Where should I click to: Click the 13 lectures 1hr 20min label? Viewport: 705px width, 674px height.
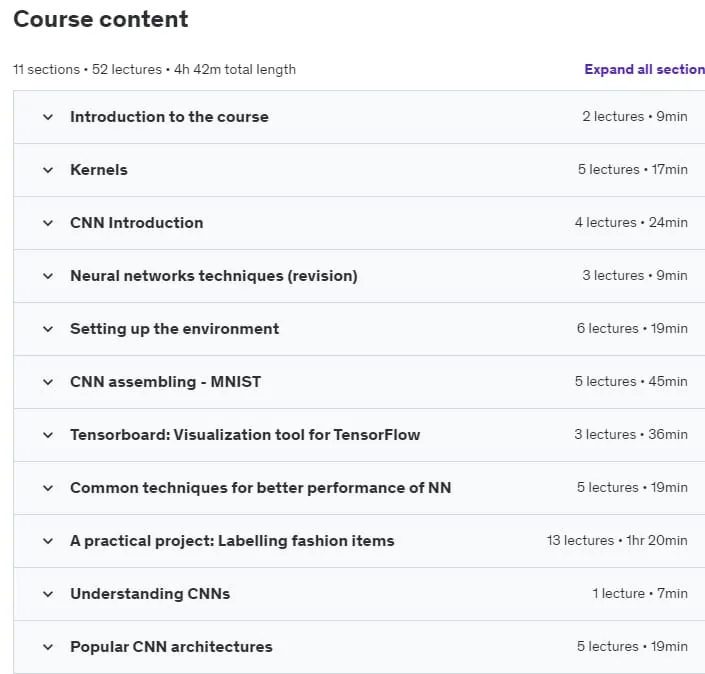(x=617, y=540)
